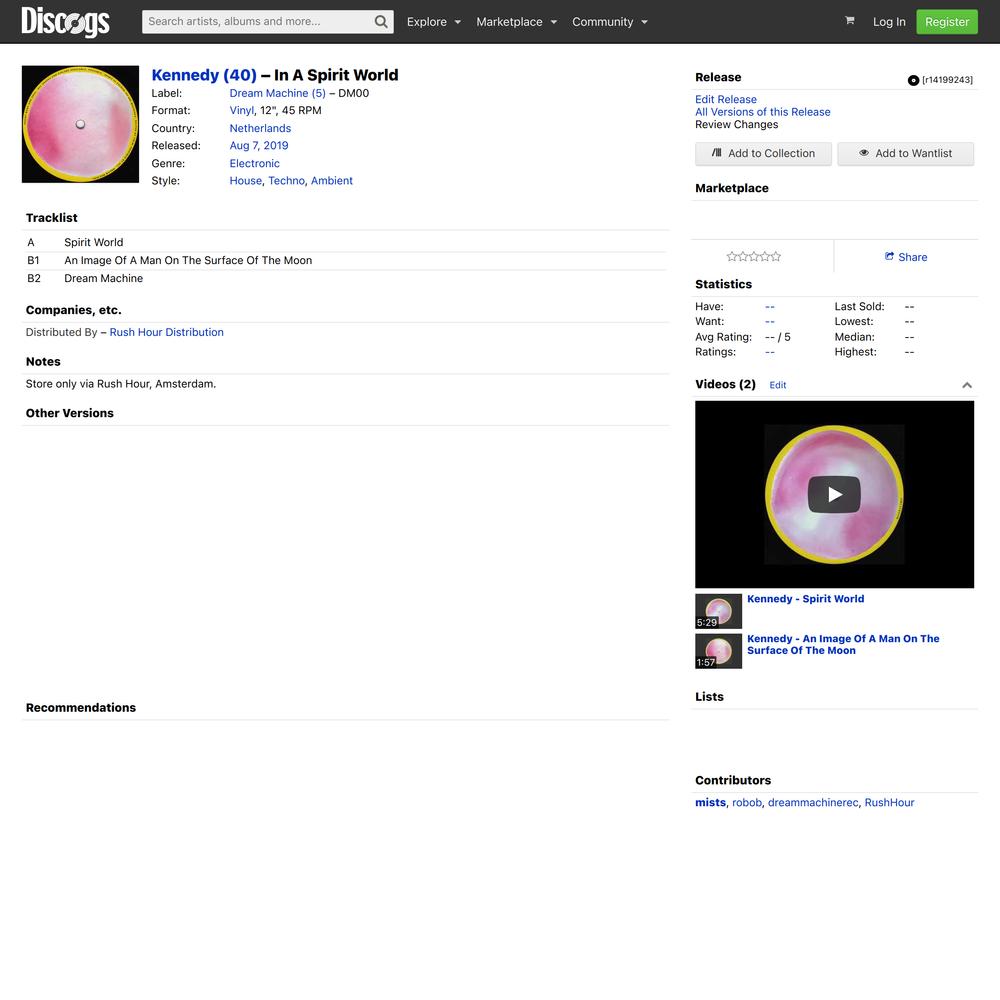Click the House style link

click(x=246, y=180)
